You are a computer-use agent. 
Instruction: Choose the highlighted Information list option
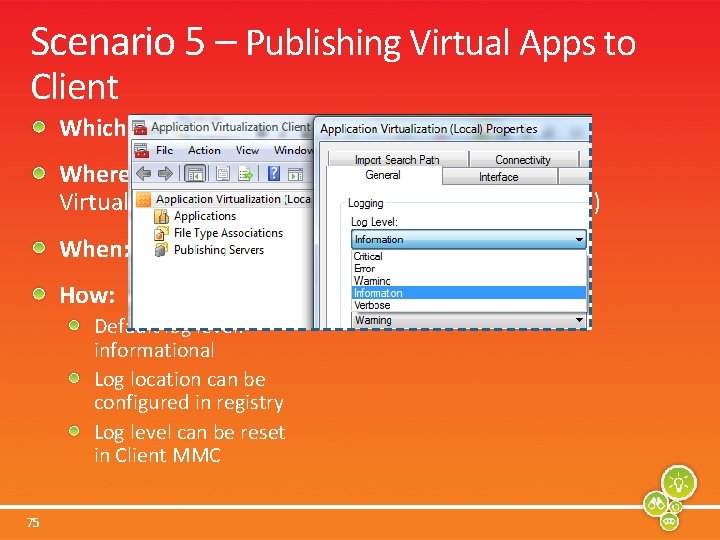pos(469,293)
